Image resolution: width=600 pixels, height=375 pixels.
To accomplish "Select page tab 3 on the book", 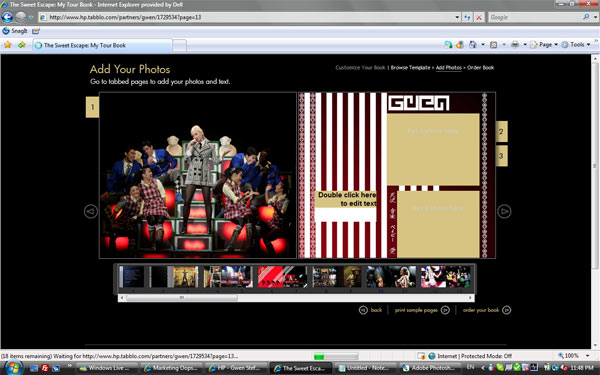I will (502, 156).
